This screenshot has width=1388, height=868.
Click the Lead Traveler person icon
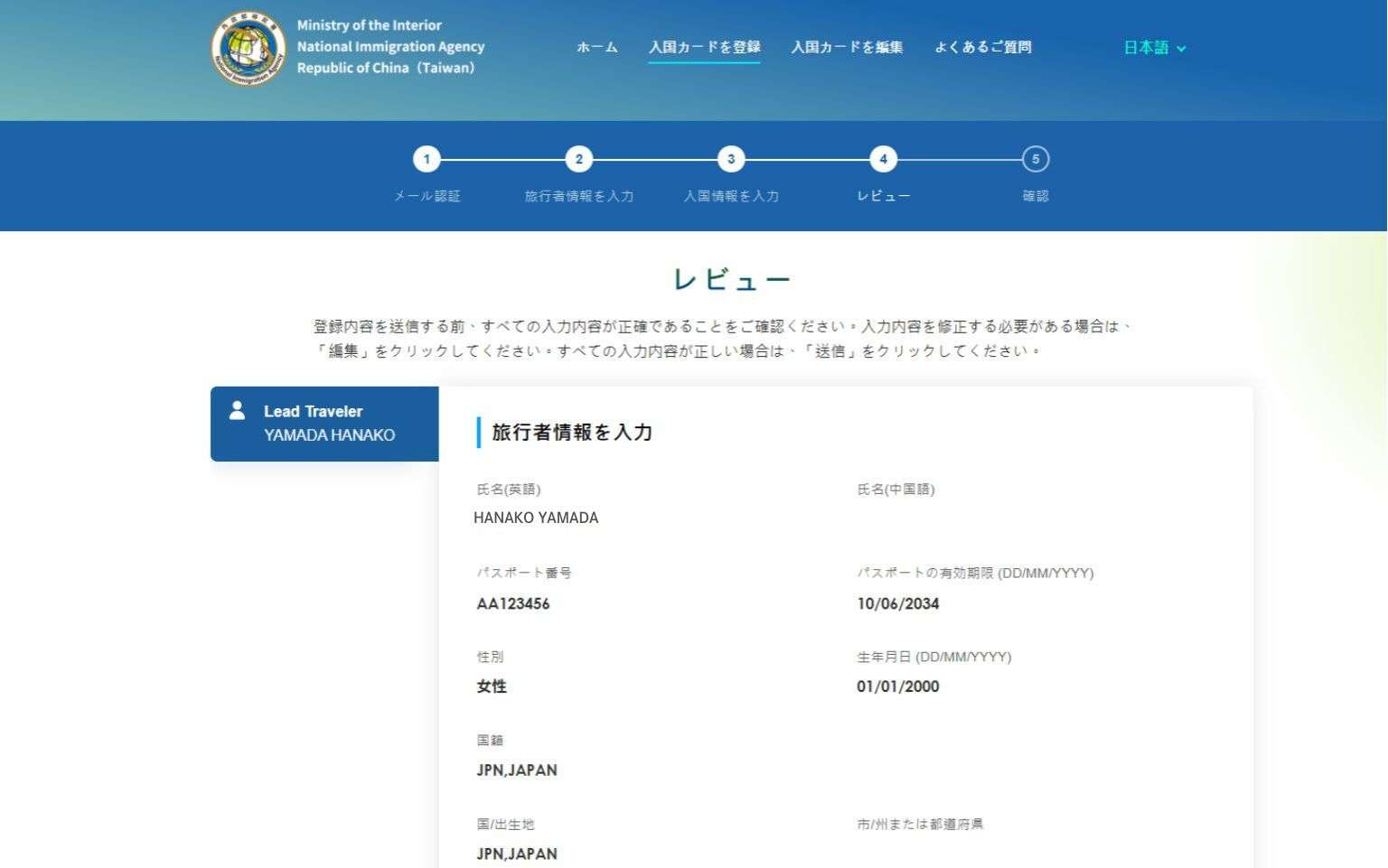tap(237, 411)
